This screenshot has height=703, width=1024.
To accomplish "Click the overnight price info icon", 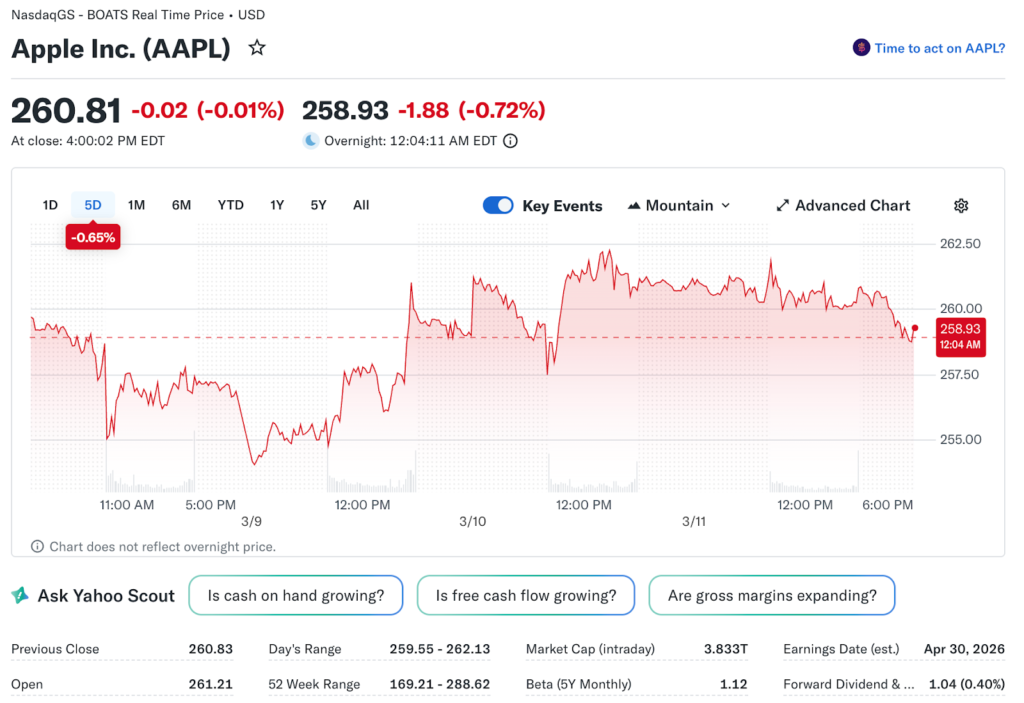I will [x=510, y=141].
